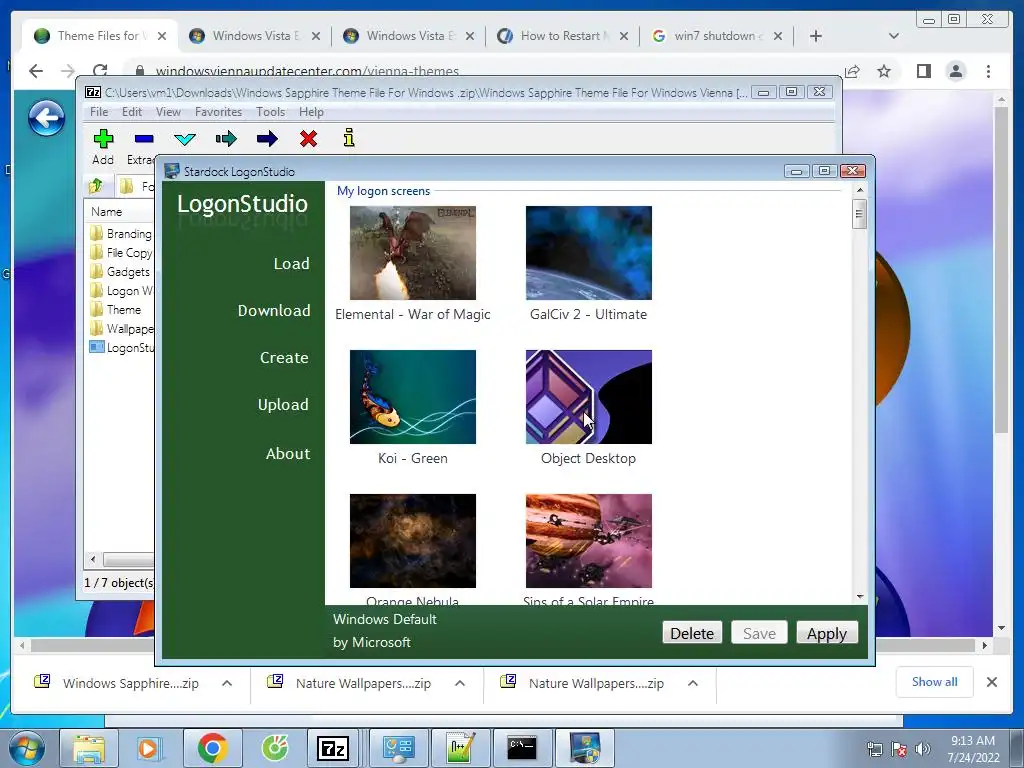Click the dark blue Move arrow icon in 7-Zip
The width and height of the screenshot is (1024, 768).
click(267, 138)
